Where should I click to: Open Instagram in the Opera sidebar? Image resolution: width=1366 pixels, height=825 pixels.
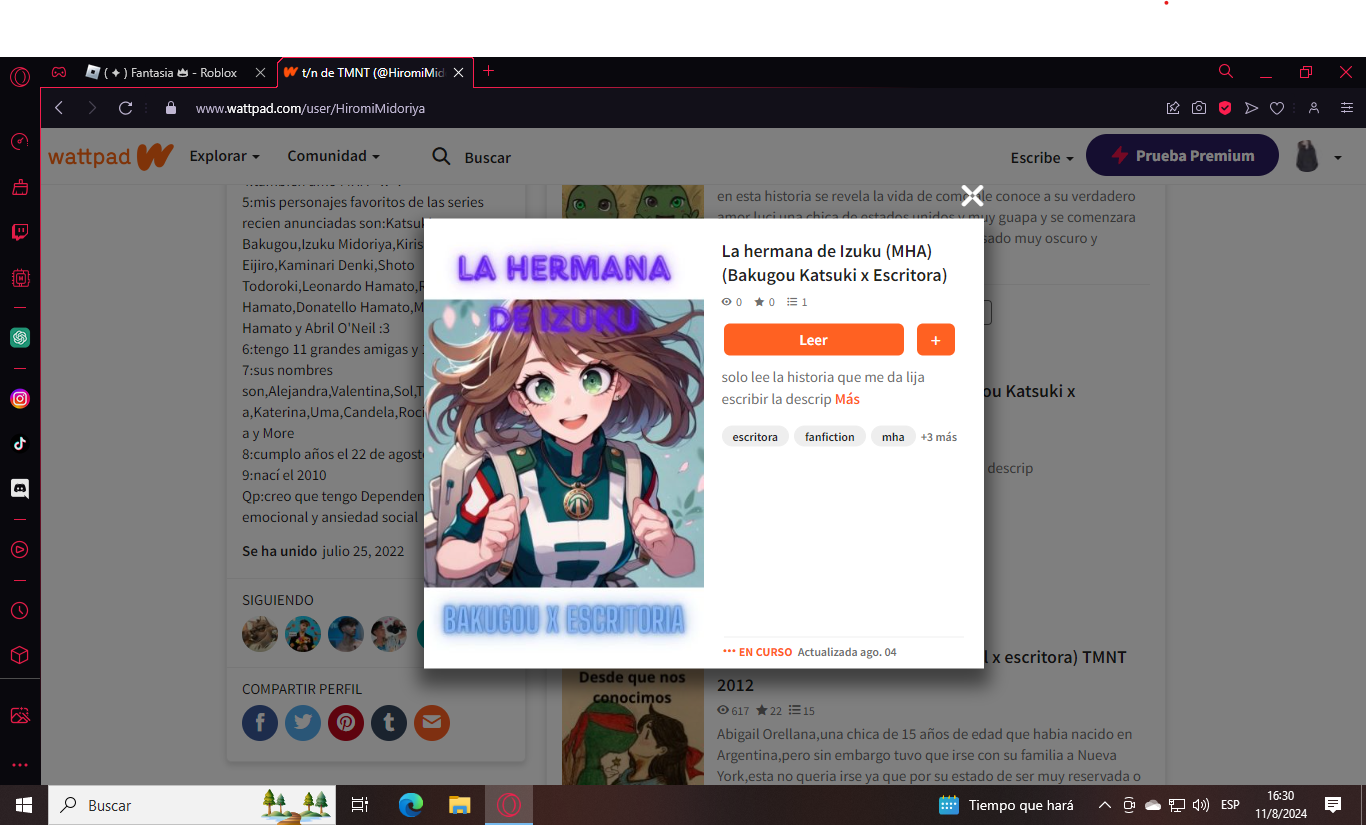[20, 399]
